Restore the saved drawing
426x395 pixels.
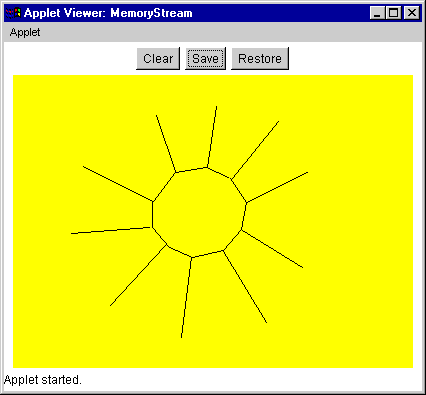260,59
